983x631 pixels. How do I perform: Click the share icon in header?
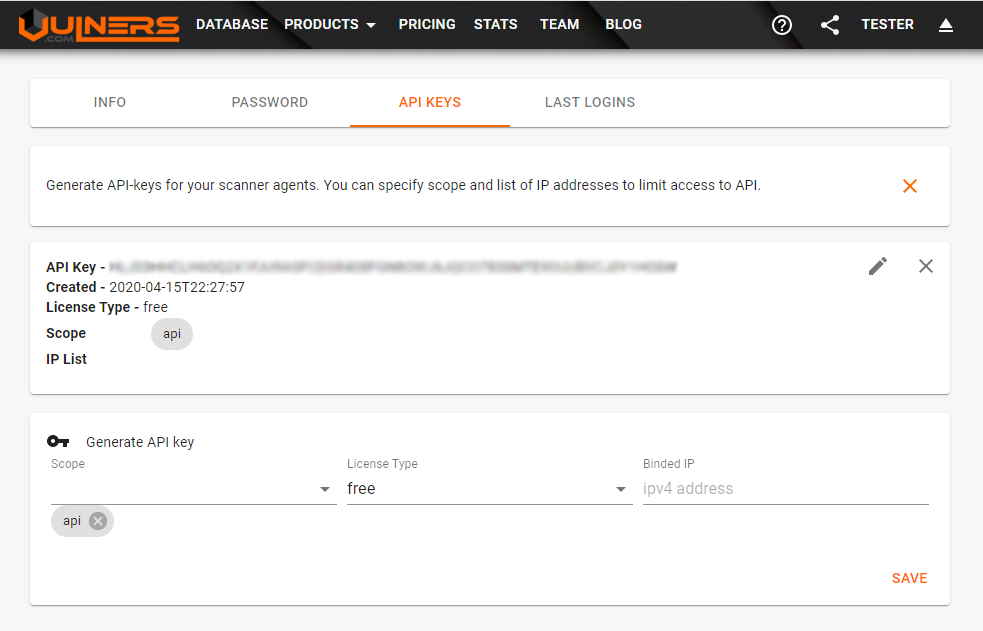[830, 25]
